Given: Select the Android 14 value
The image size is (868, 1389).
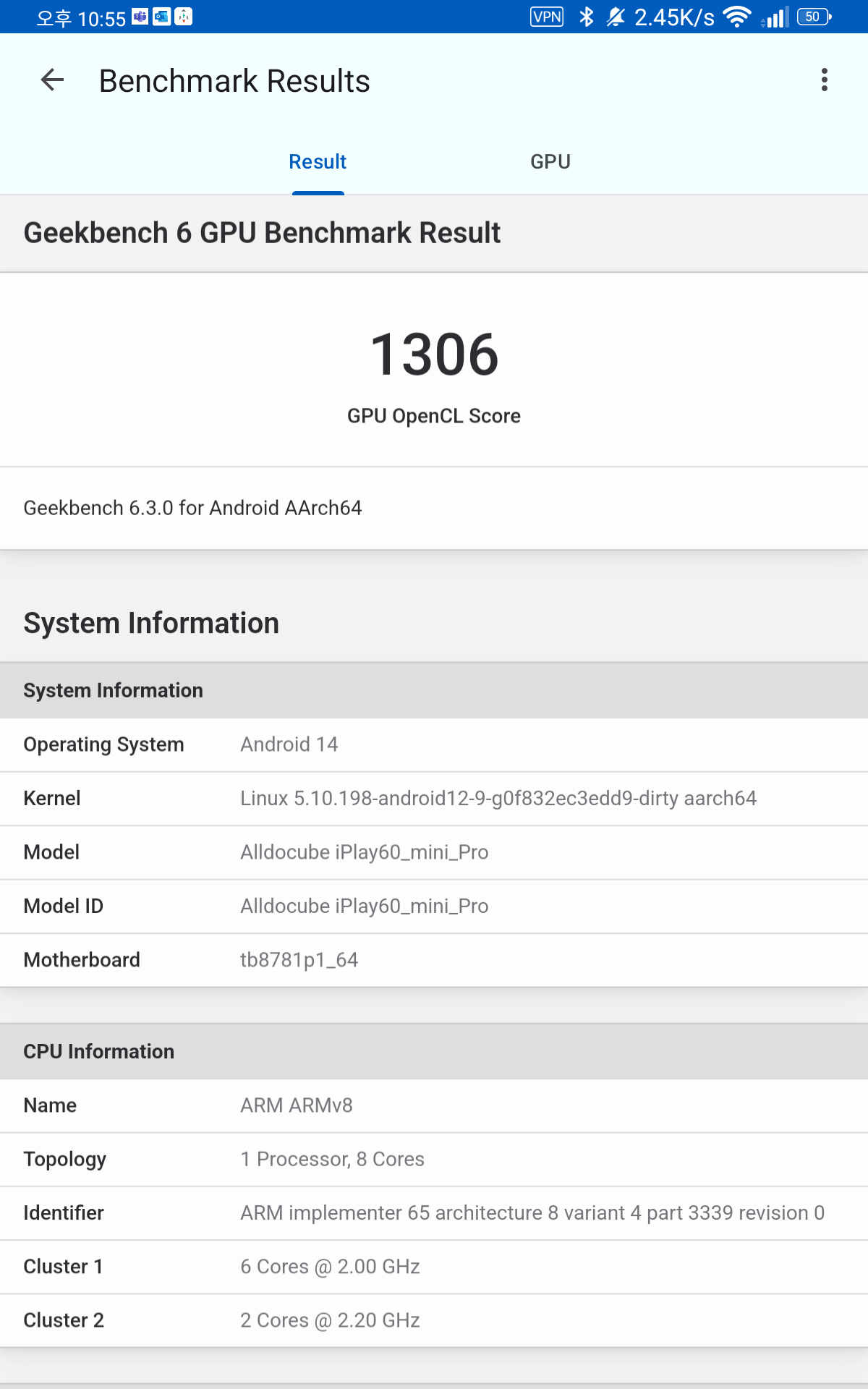Looking at the screenshot, I should pos(289,744).
